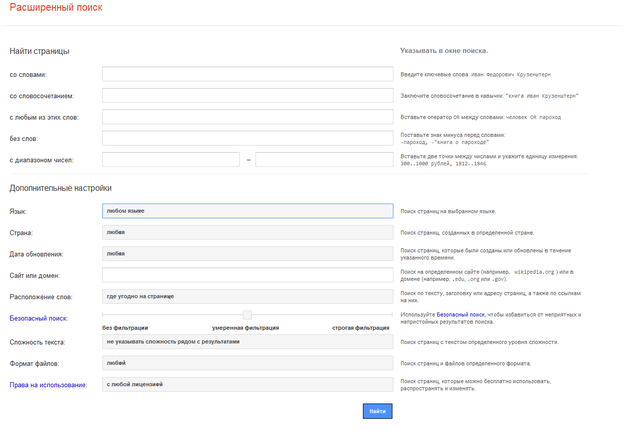Click the first number range field
This screenshot has height=431, width=624.
(x=170, y=159)
